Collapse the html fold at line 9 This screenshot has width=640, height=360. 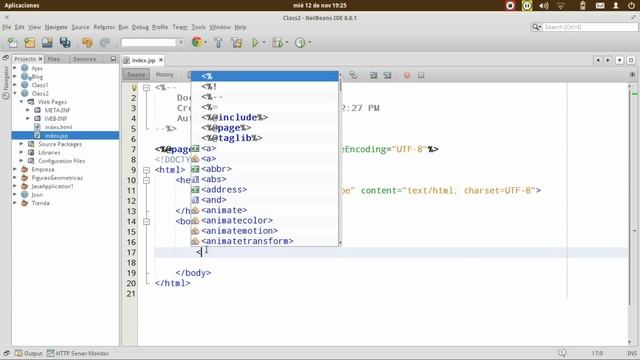[147, 170]
